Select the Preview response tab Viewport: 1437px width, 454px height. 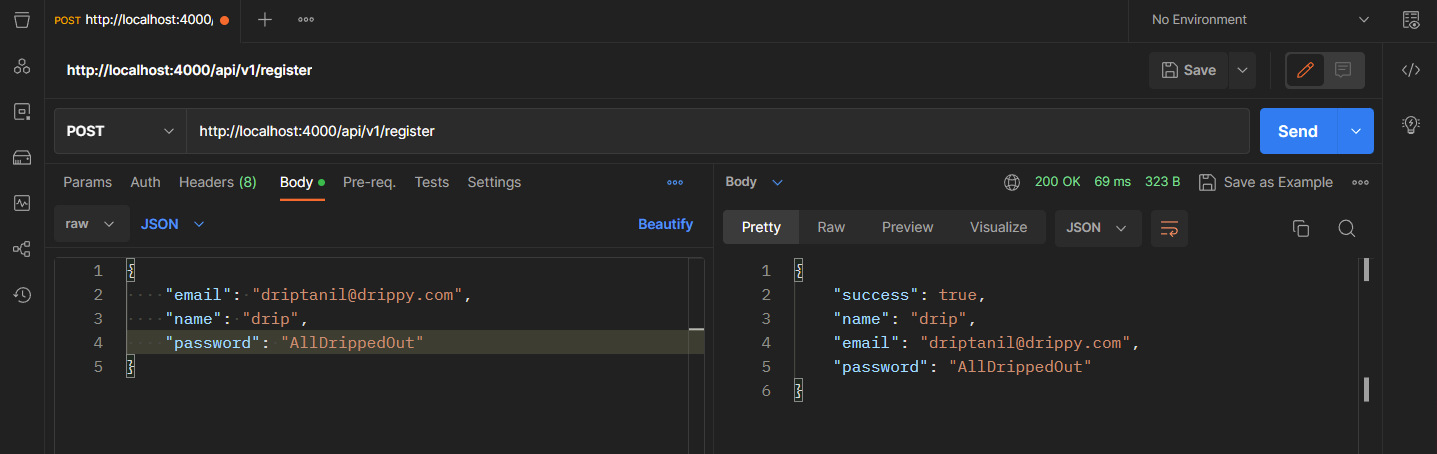click(907, 227)
